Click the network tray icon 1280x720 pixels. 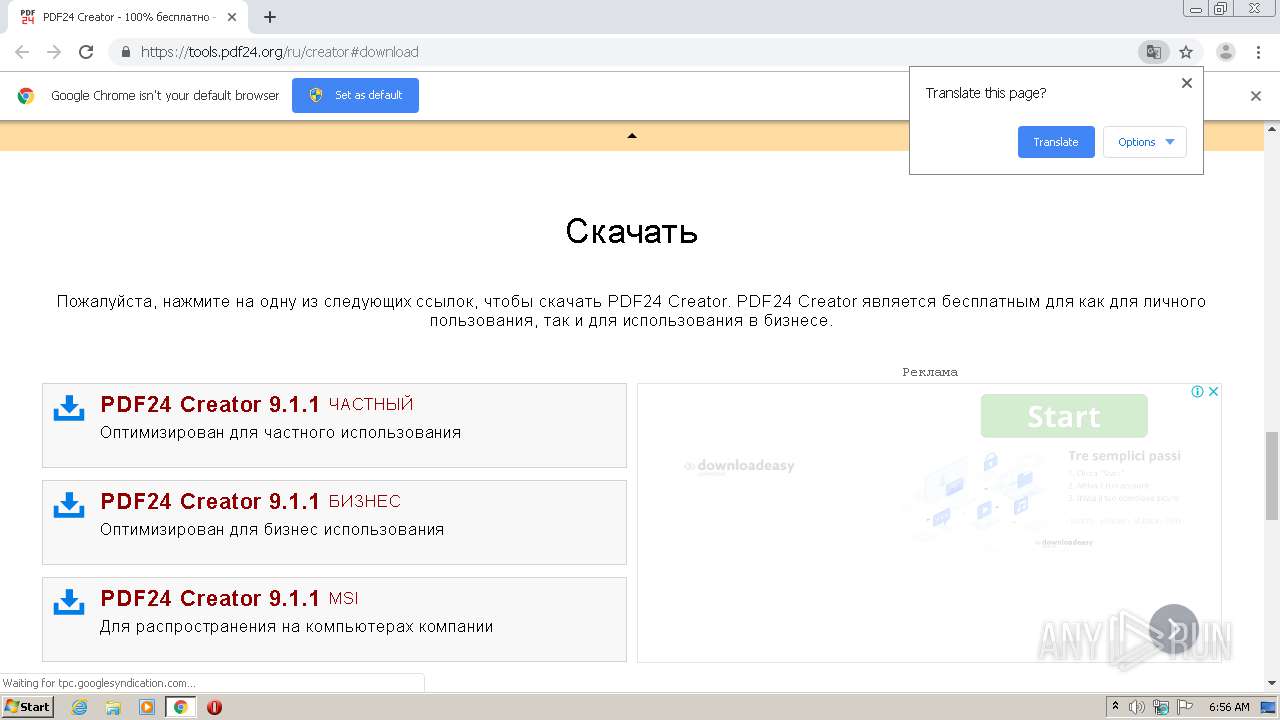click(x=1161, y=707)
